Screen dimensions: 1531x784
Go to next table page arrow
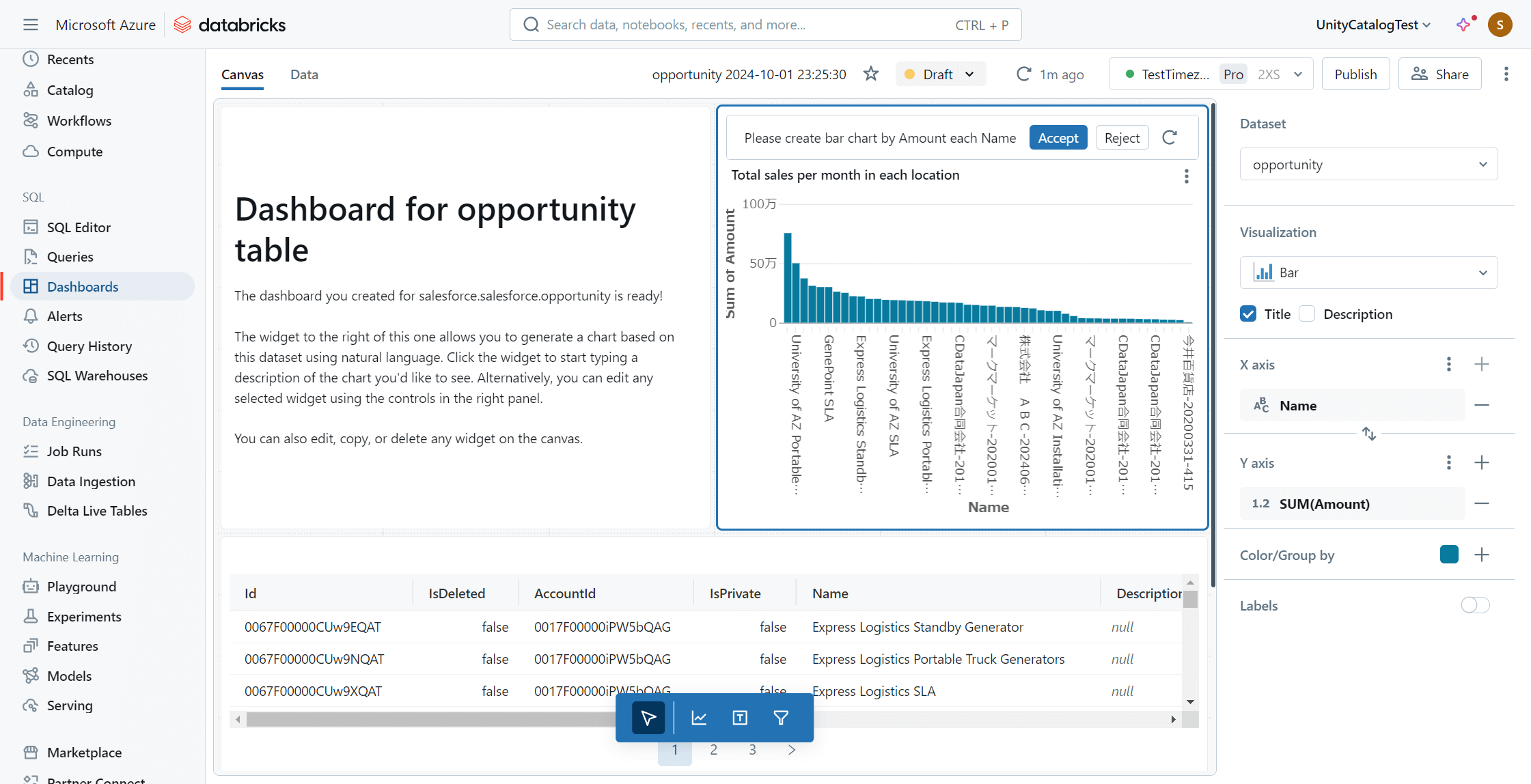pyautogui.click(x=792, y=750)
